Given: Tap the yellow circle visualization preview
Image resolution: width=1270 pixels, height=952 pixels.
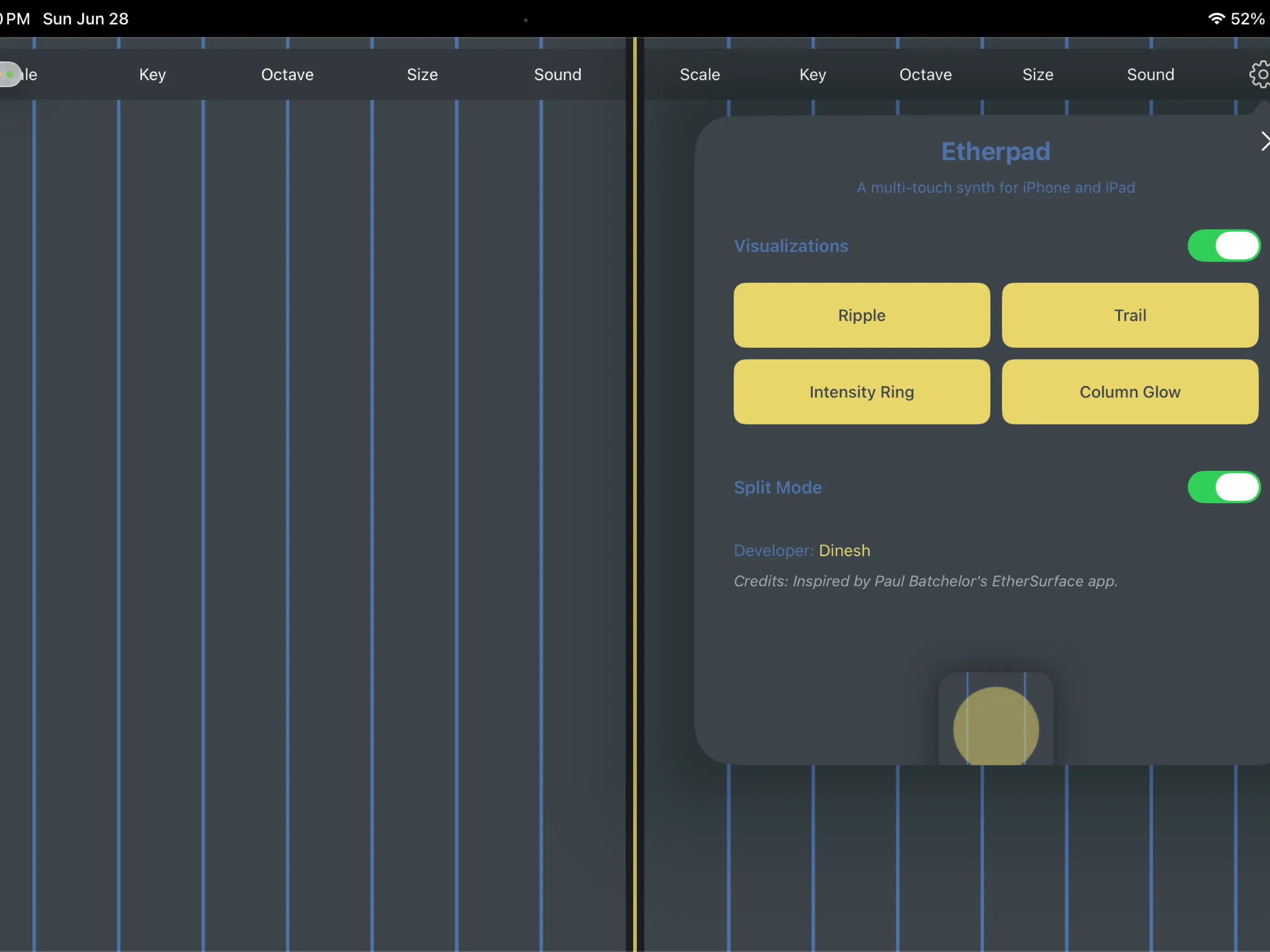Looking at the screenshot, I should [996, 726].
